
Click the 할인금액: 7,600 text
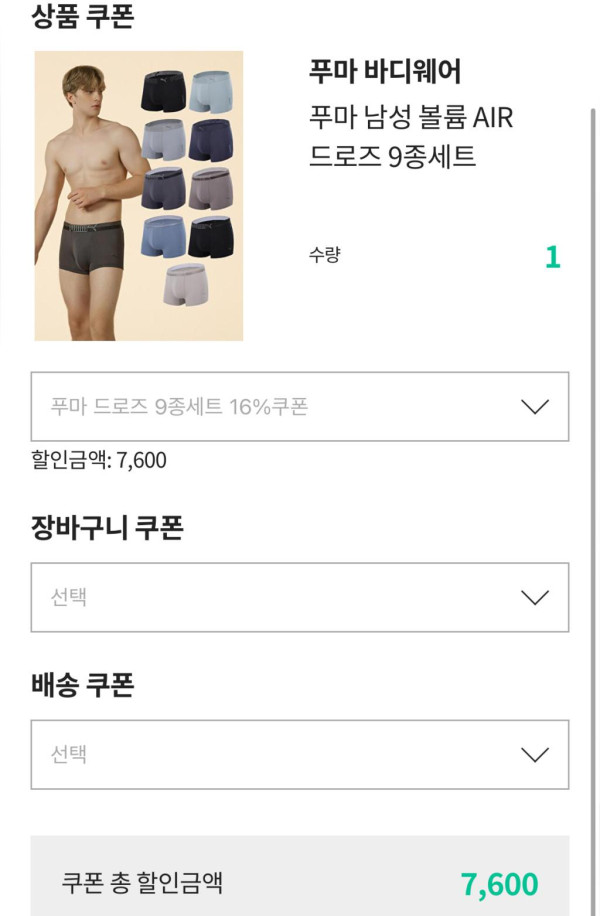coord(99,460)
